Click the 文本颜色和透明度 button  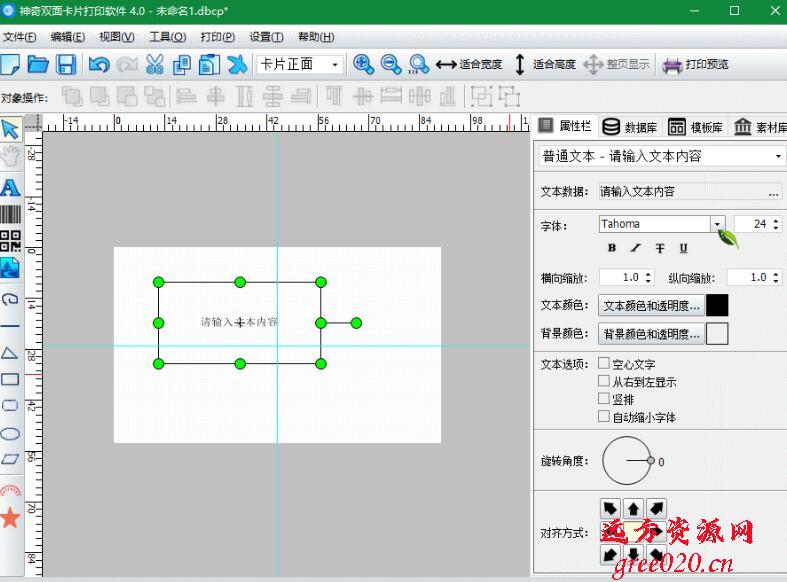pyautogui.click(x=651, y=306)
